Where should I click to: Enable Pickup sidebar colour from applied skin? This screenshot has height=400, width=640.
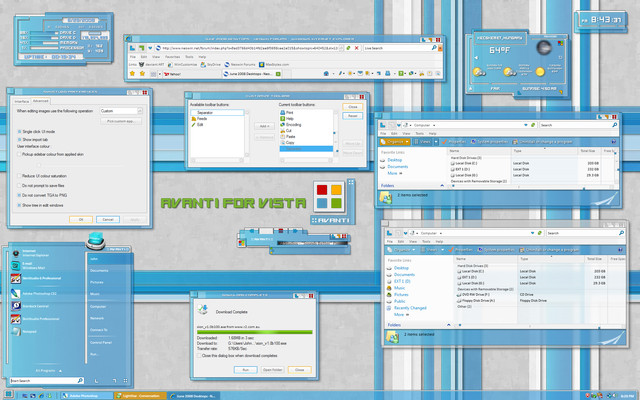point(19,154)
